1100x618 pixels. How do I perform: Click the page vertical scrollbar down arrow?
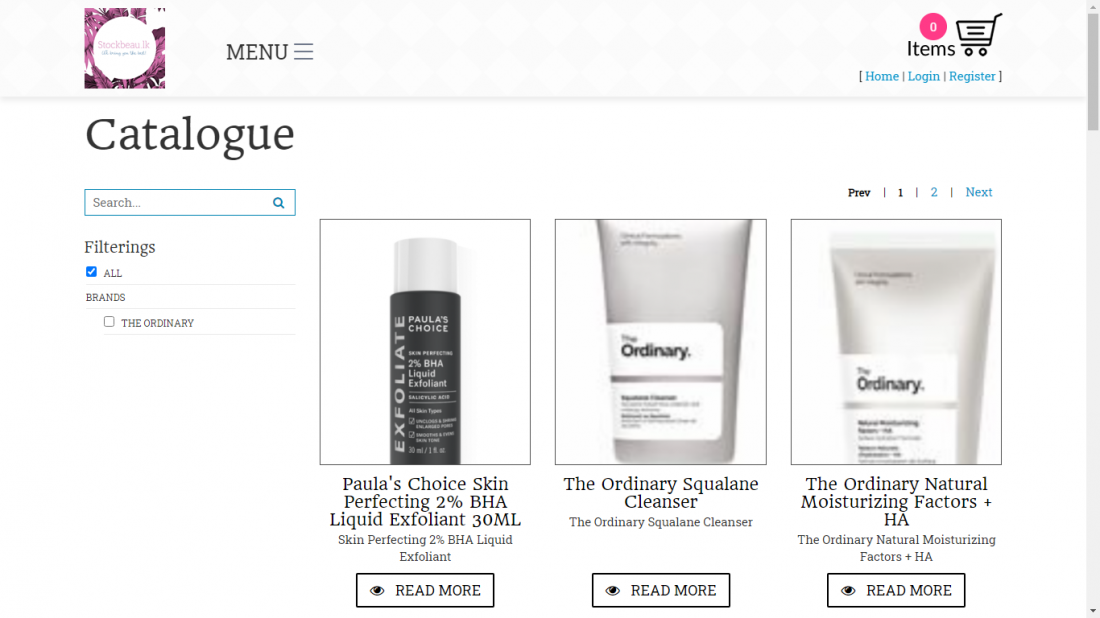(1093, 611)
